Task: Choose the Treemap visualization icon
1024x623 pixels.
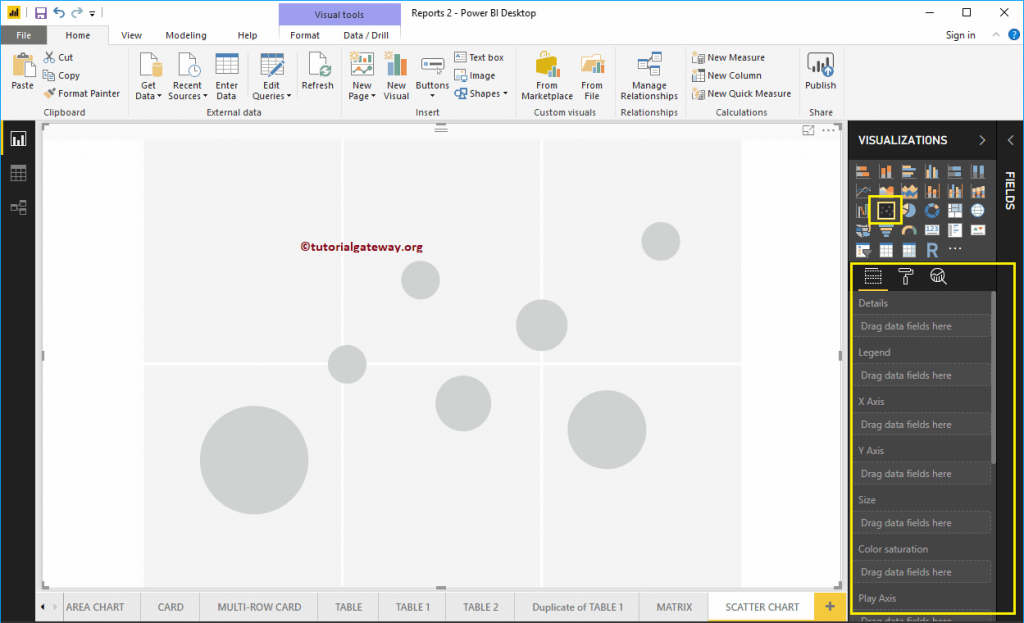Action: [x=955, y=210]
